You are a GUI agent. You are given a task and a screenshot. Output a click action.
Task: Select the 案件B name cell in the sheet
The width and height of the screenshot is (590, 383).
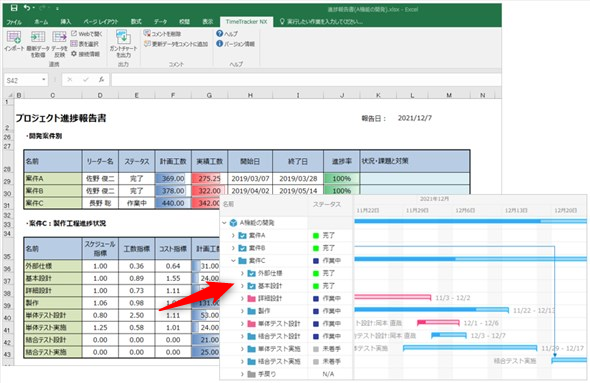click(53, 191)
